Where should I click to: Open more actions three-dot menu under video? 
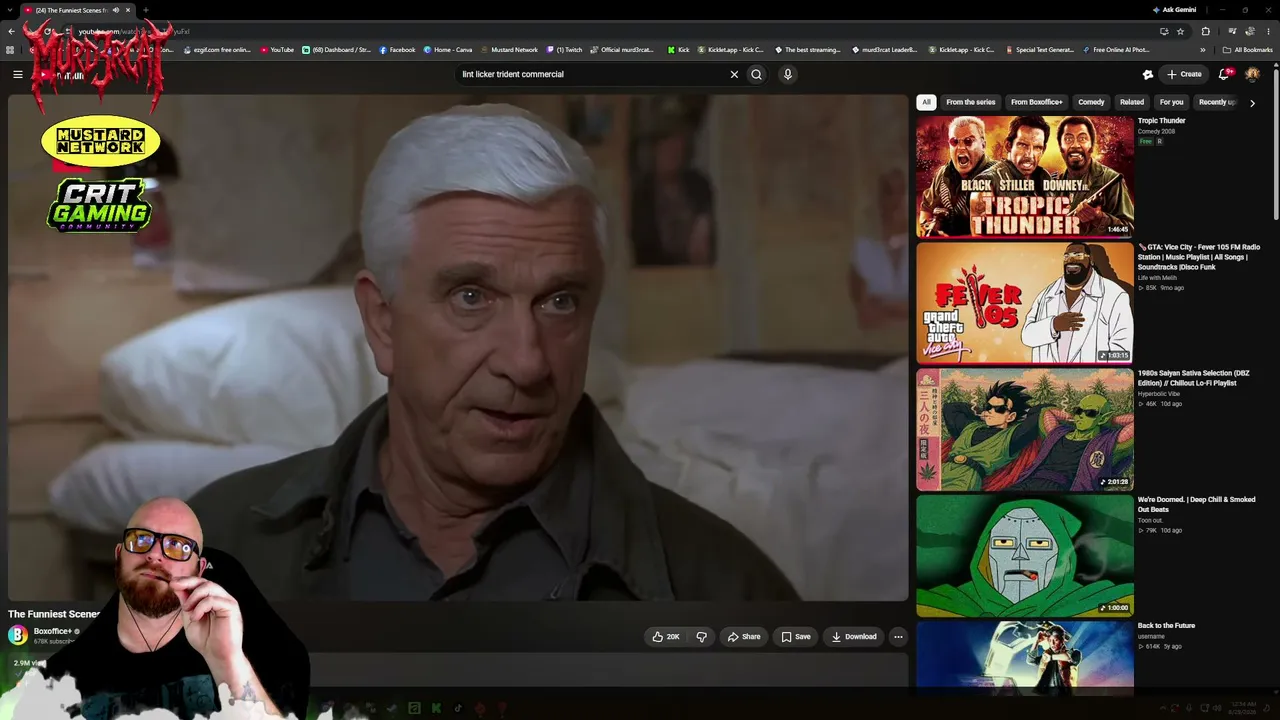point(898,637)
